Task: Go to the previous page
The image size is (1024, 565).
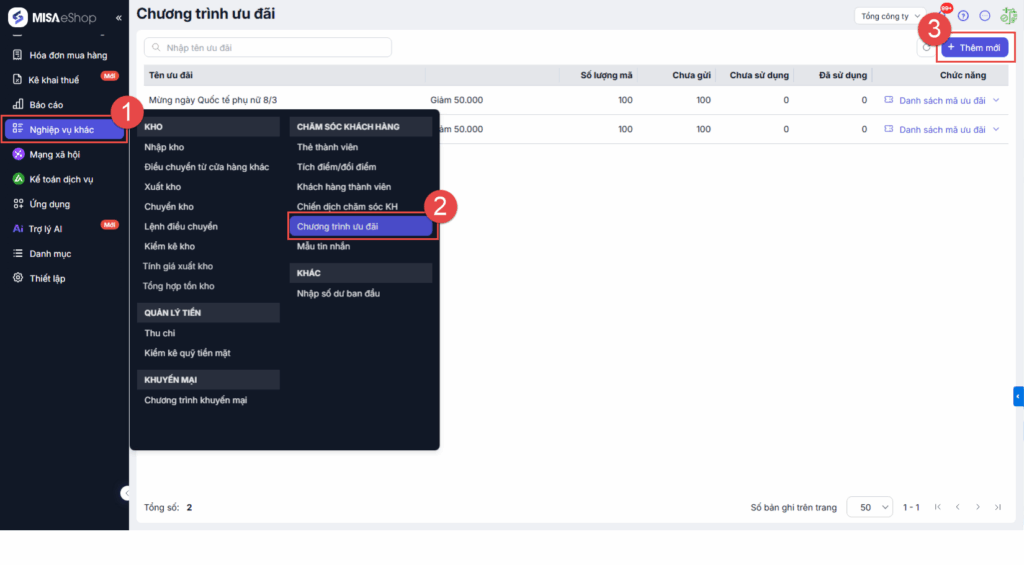Action: pos(957,508)
